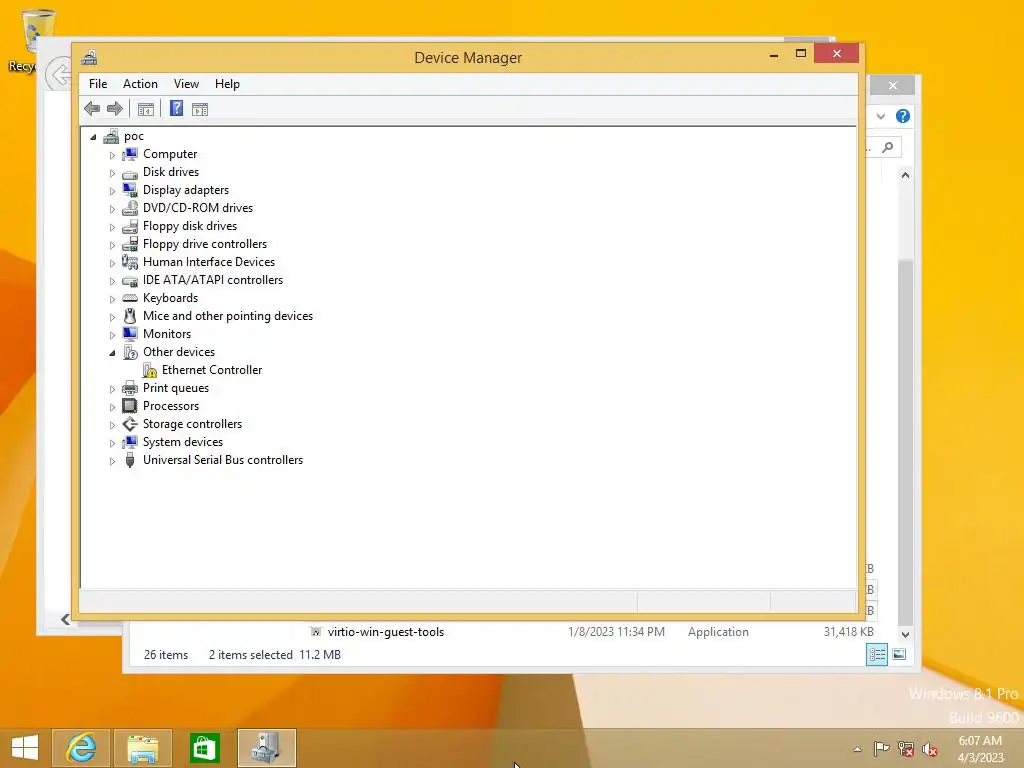Expand the Universal Serial Bus controllers arrow
This screenshot has height=768, width=1024.
pyautogui.click(x=112, y=461)
